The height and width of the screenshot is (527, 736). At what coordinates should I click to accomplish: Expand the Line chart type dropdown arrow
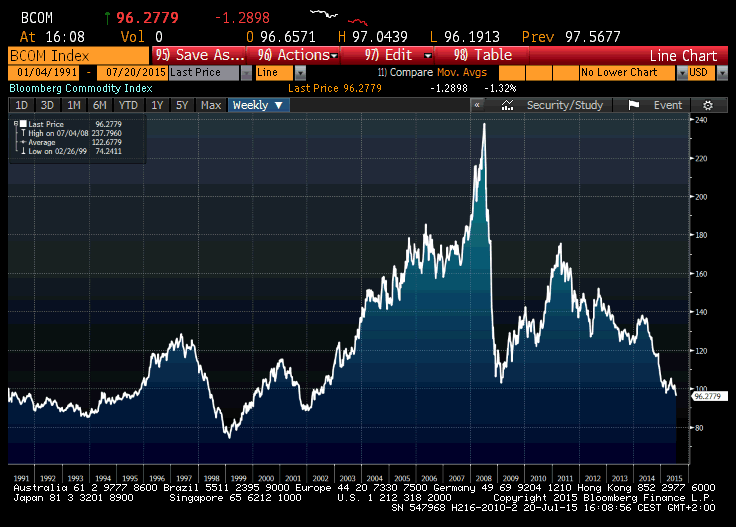point(300,73)
